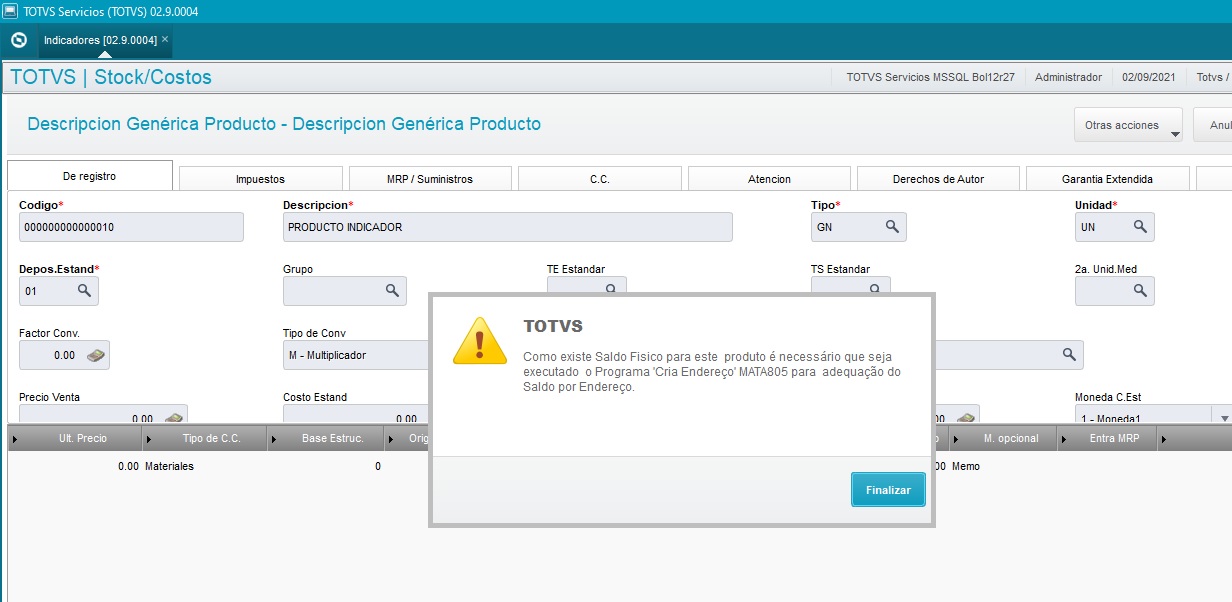The image size is (1232, 602).
Task: Click the arrow before Entra MRP column
Action: click(x=1064, y=439)
